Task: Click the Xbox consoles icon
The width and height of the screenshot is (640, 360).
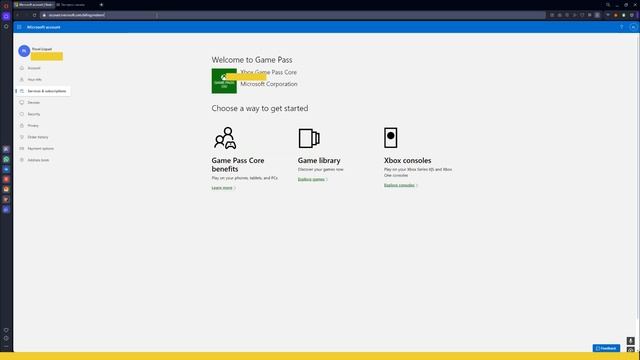Action: [391, 138]
